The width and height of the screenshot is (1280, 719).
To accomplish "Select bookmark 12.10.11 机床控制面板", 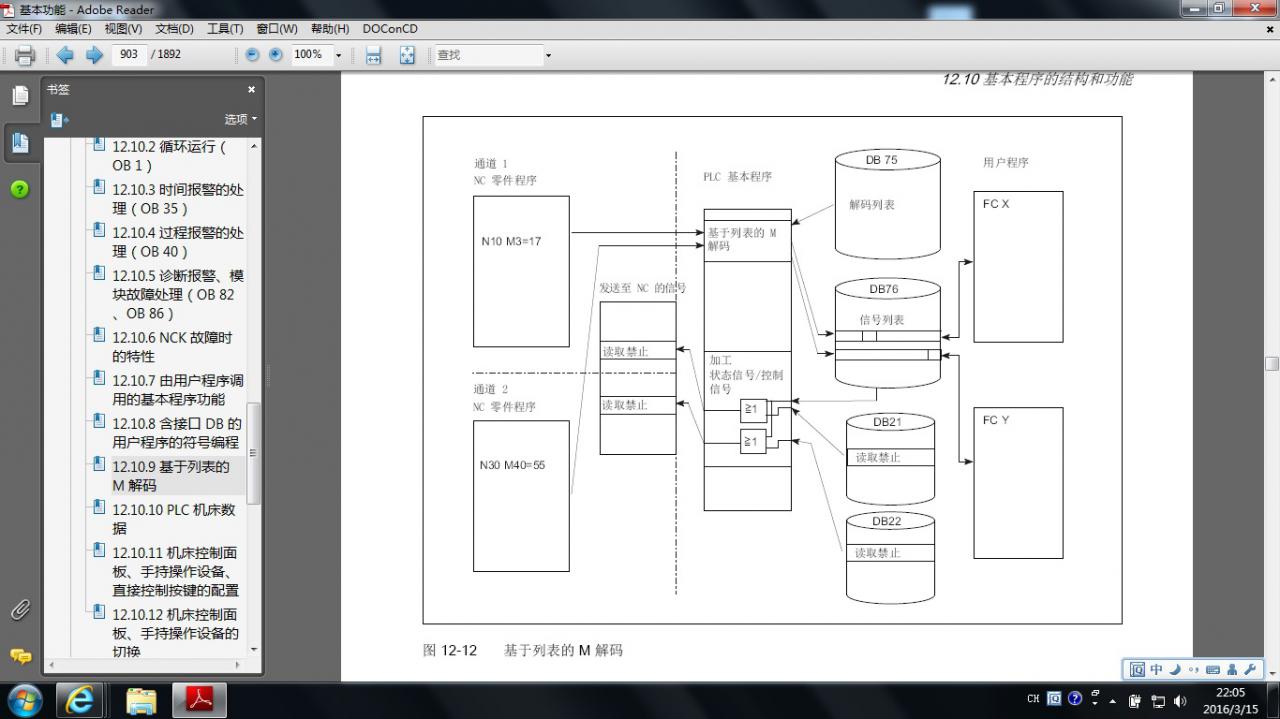I will tap(177, 571).
